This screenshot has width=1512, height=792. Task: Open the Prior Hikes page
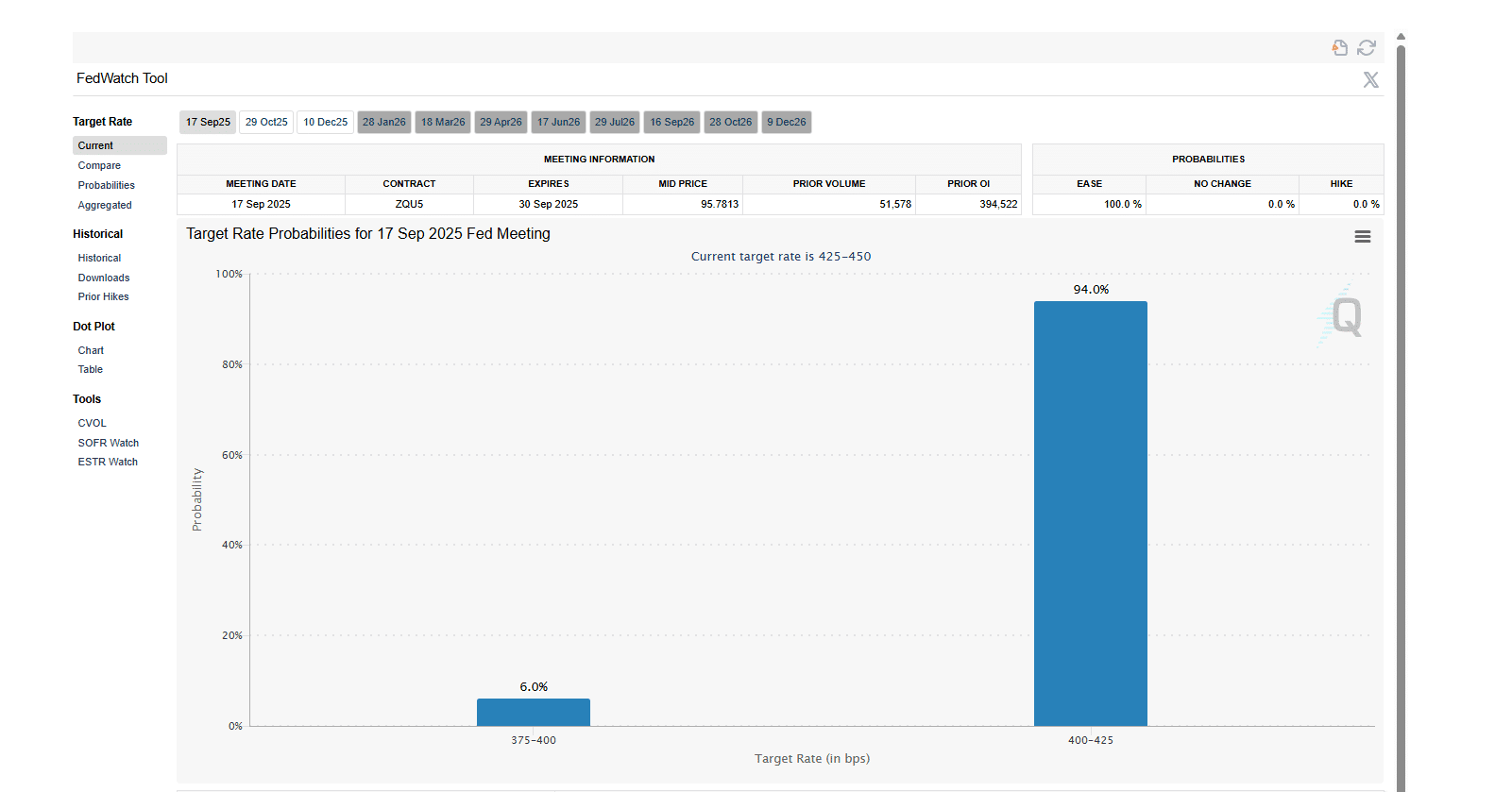(x=103, y=296)
